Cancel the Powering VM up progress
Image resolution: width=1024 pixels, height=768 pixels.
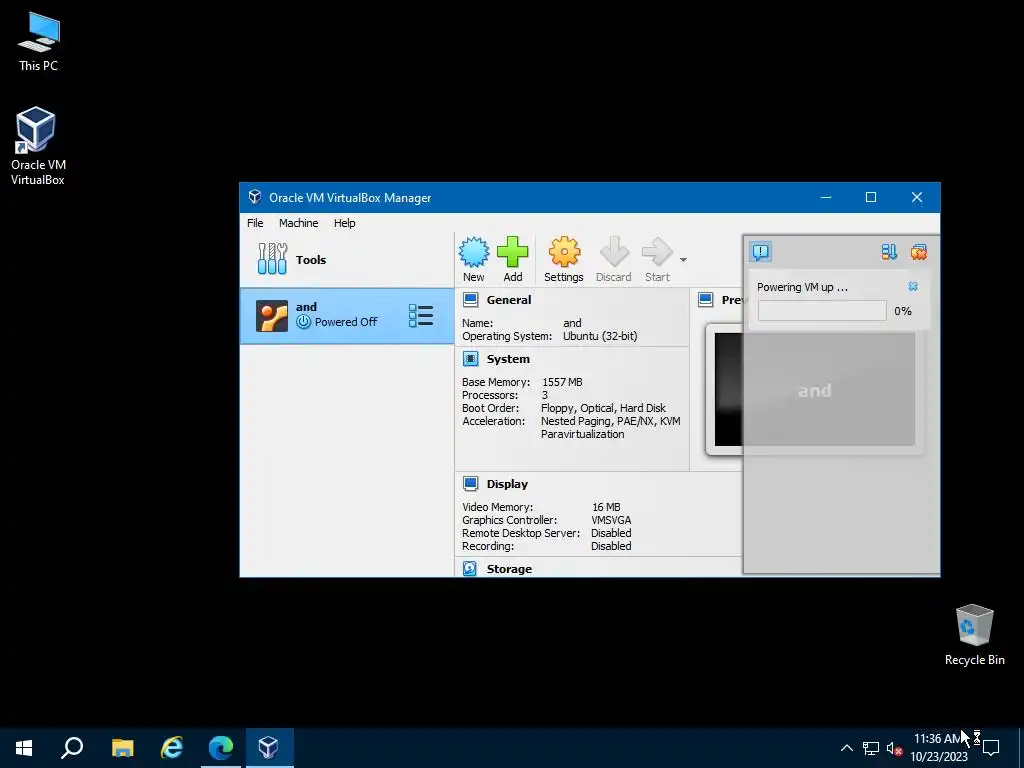click(913, 287)
